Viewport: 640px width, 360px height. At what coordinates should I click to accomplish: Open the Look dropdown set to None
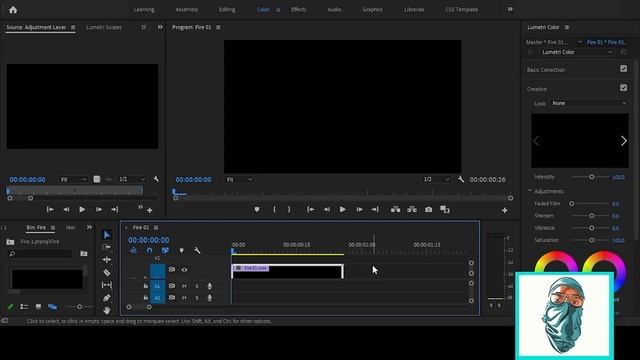(x=589, y=103)
